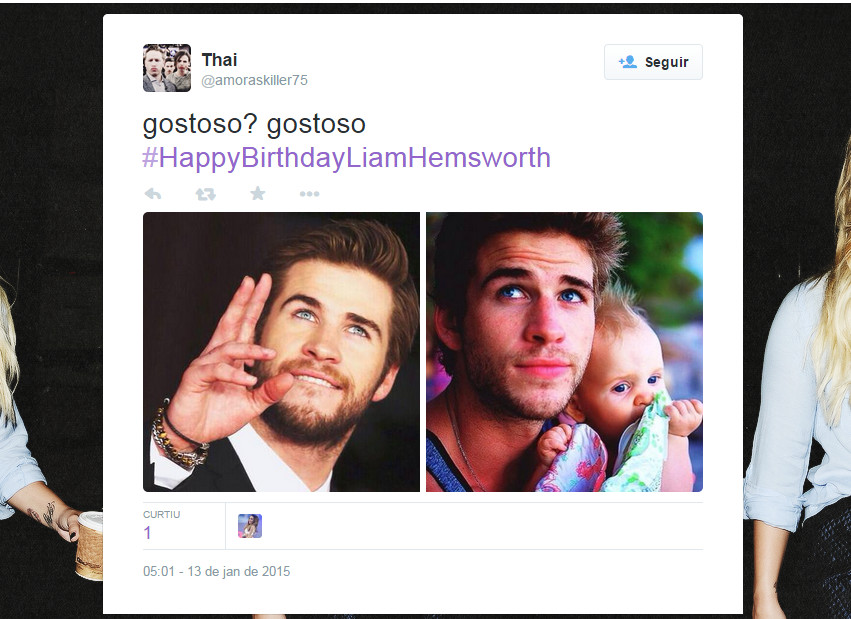
Task: Open the CURTIU label
Action: (162, 514)
